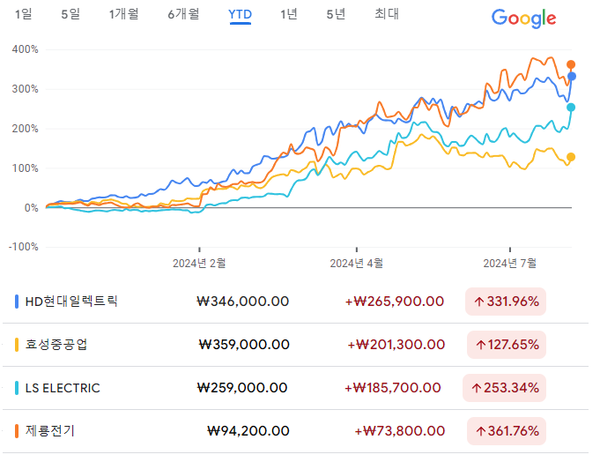
Task: Click the yellow 효성중공업 chart endpoint dot
Action: [x=571, y=157]
